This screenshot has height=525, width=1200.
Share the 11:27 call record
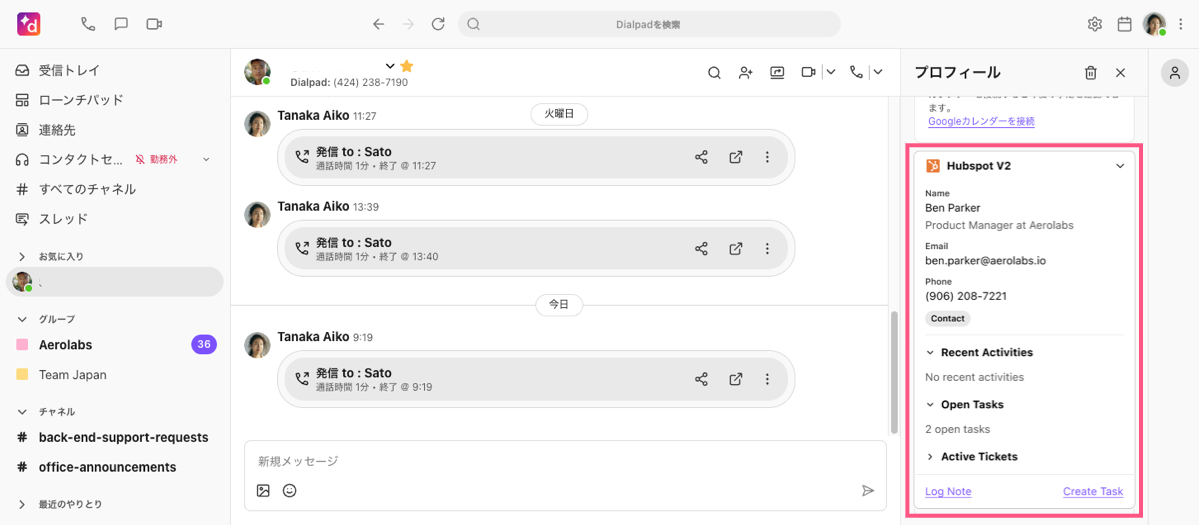click(x=701, y=157)
